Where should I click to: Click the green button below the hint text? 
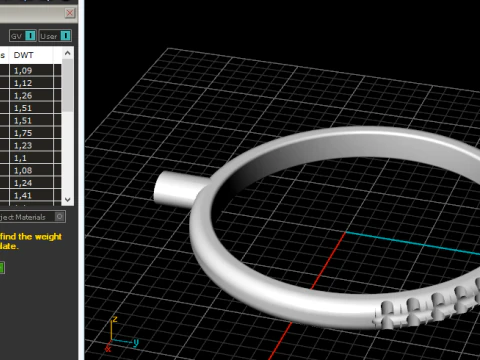coord(2,268)
